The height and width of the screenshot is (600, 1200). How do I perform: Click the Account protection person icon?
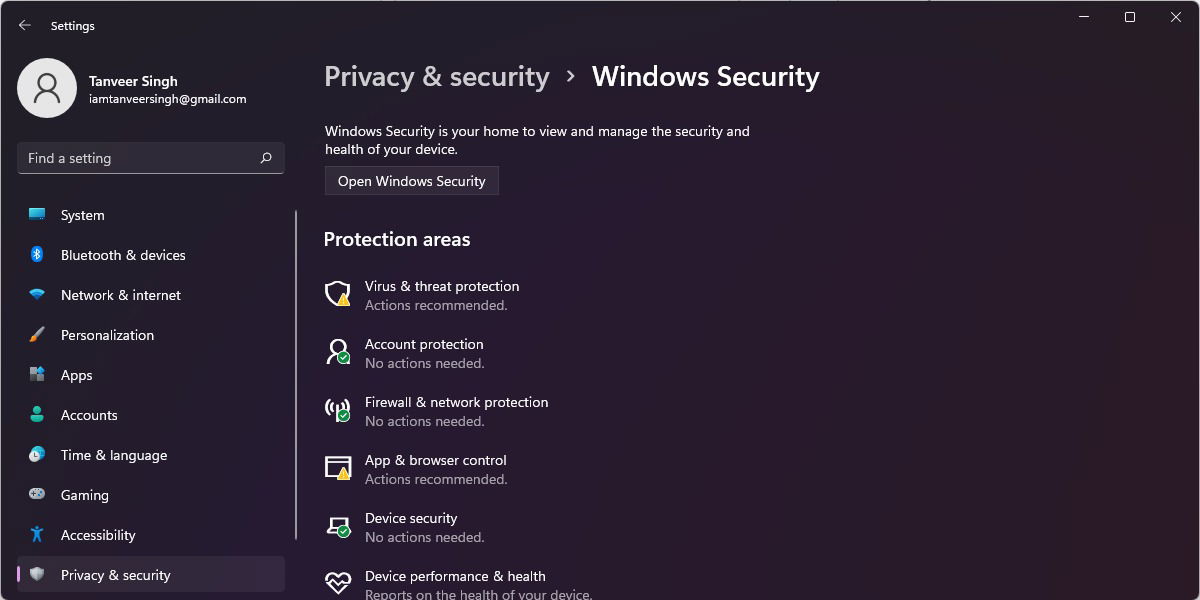(x=338, y=352)
